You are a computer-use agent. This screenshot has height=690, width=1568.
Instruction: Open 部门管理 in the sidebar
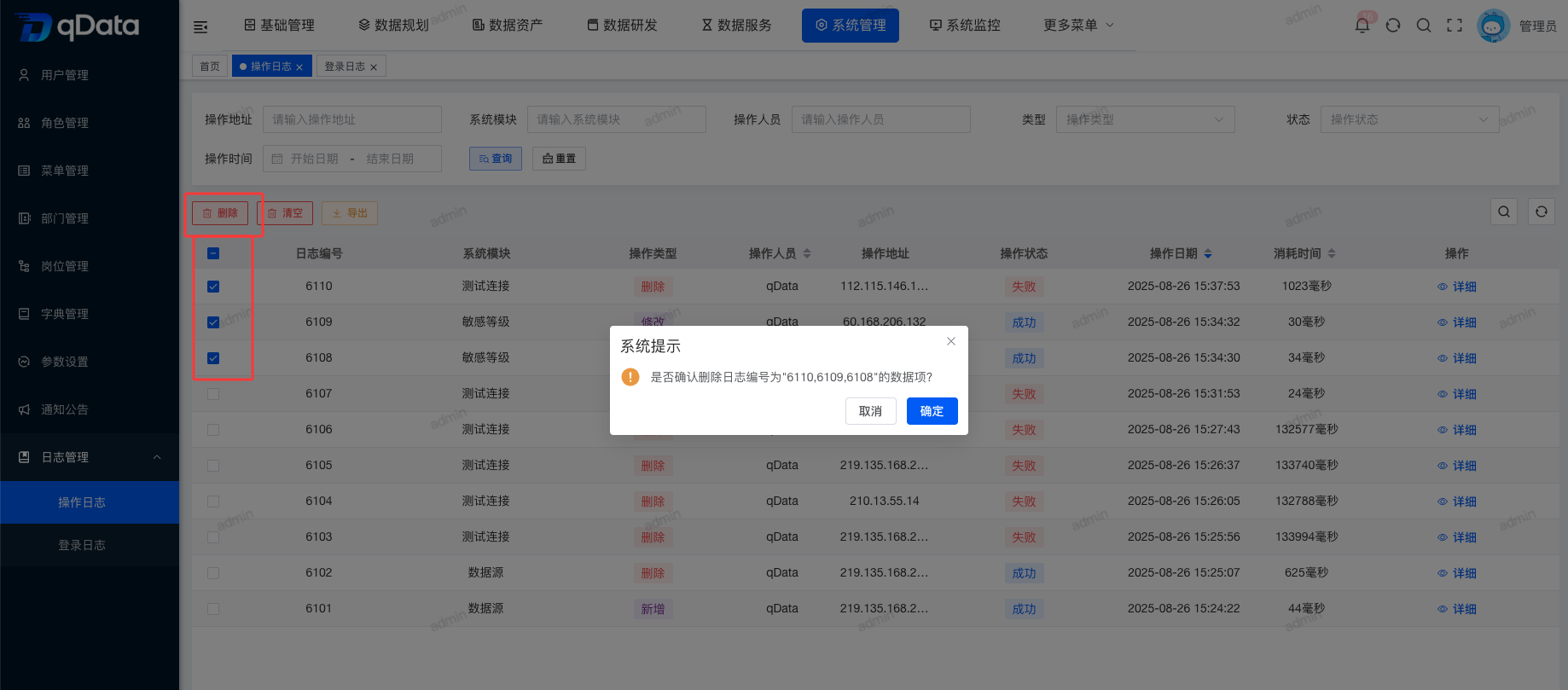(x=90, y=218)
